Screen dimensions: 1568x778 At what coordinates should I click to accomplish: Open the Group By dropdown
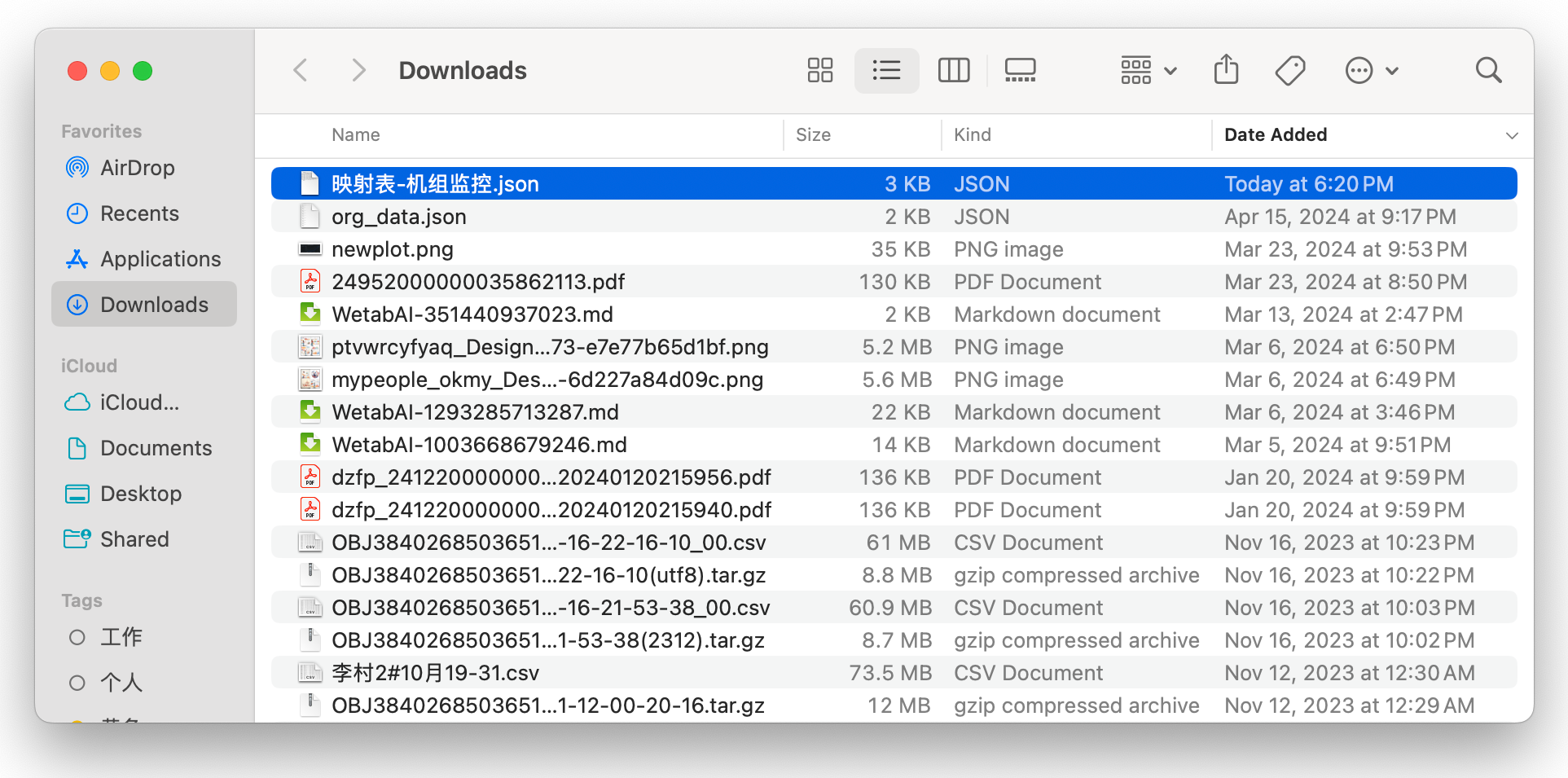pyautogui.click(x=1148, y=71)
